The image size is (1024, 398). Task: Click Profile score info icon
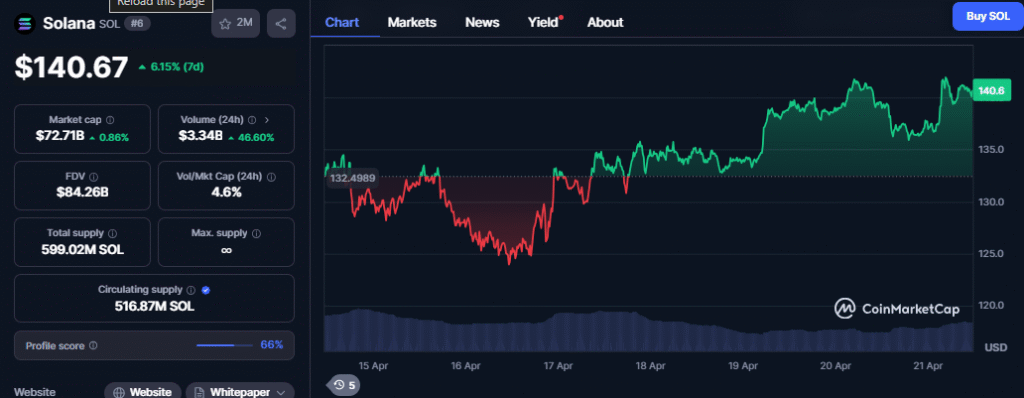[93, 345]
